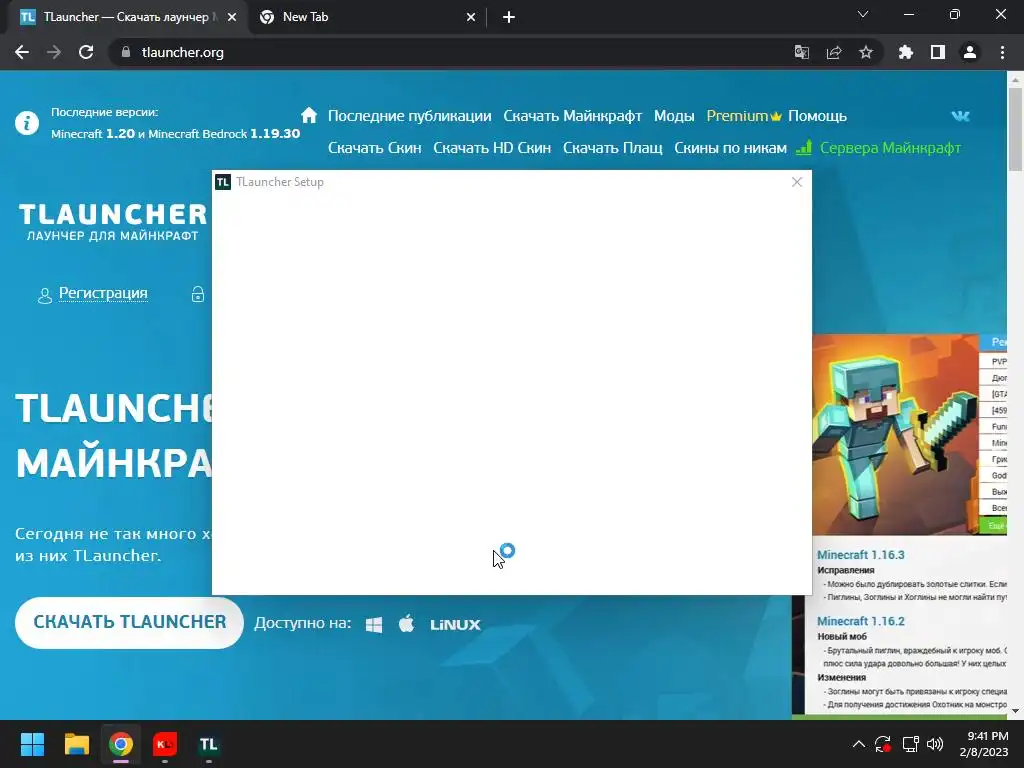1024x768 pixels.
Task: Close the New Tab tab
Action: 471,17
